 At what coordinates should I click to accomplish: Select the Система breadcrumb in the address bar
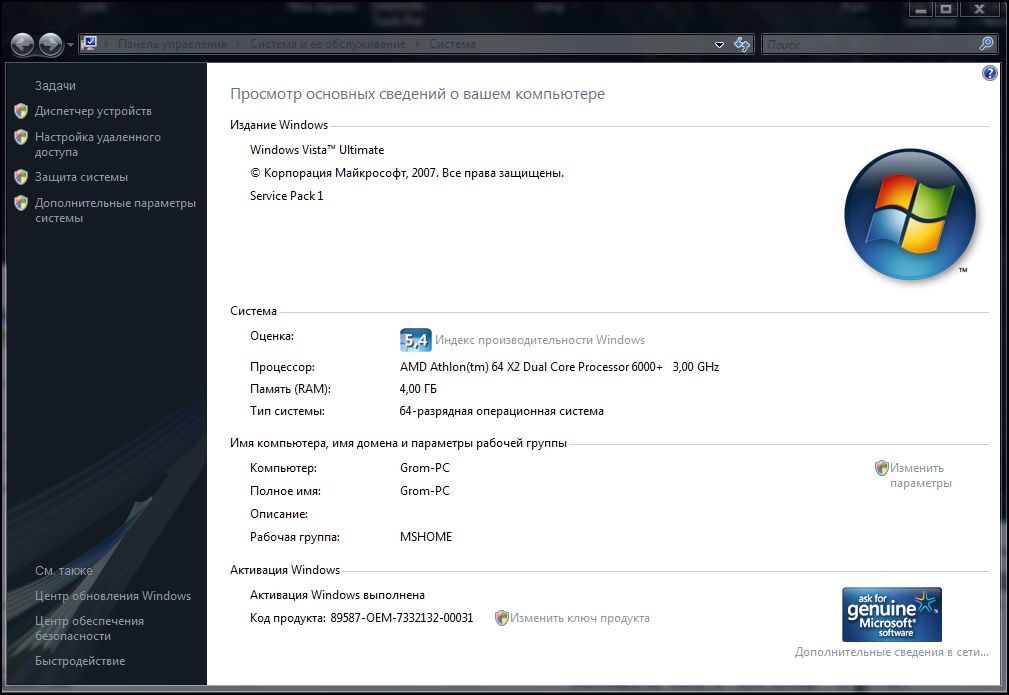[x=452, y=44]
